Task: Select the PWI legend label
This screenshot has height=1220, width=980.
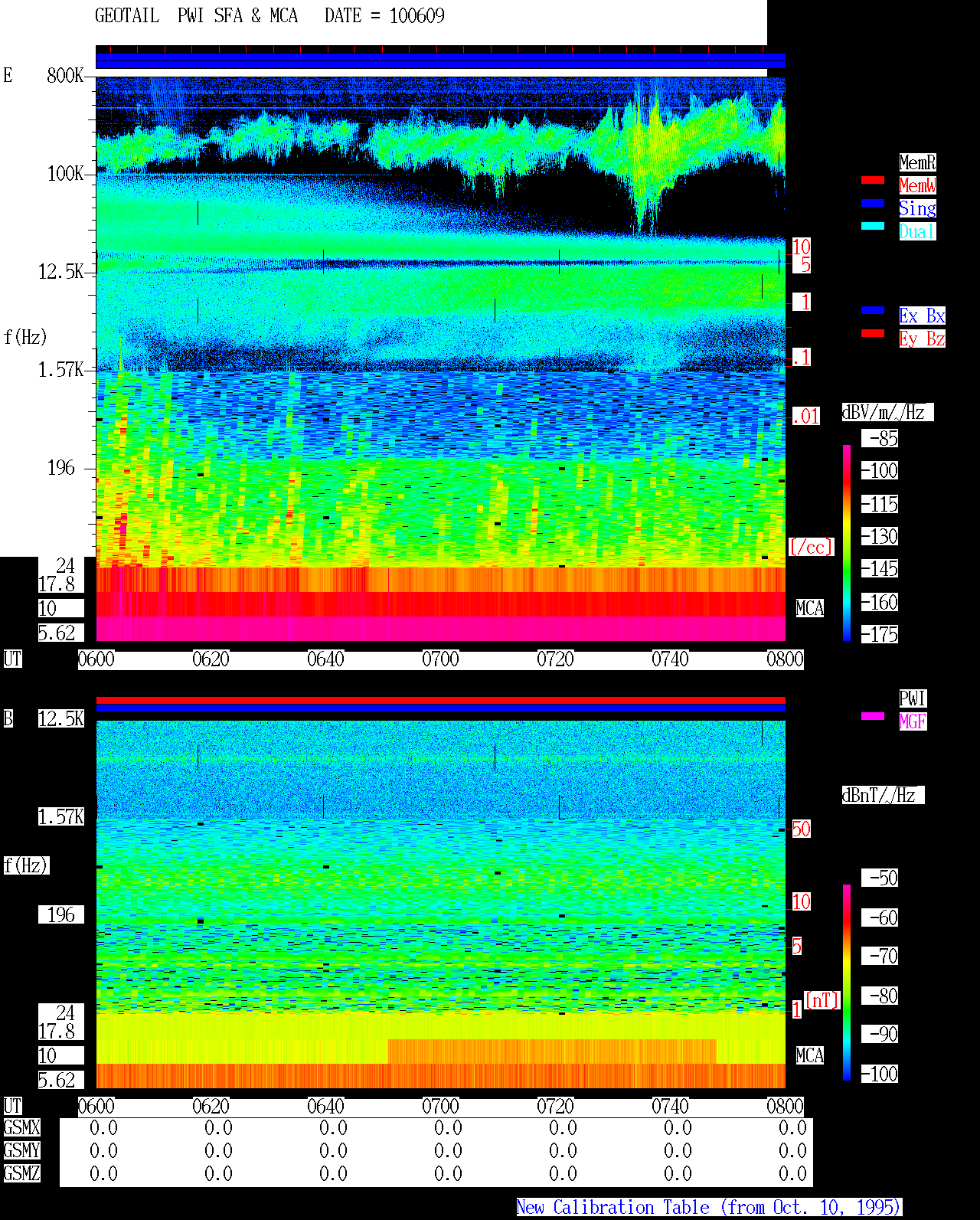Action: pyautogui.click(x=913, y=698)
